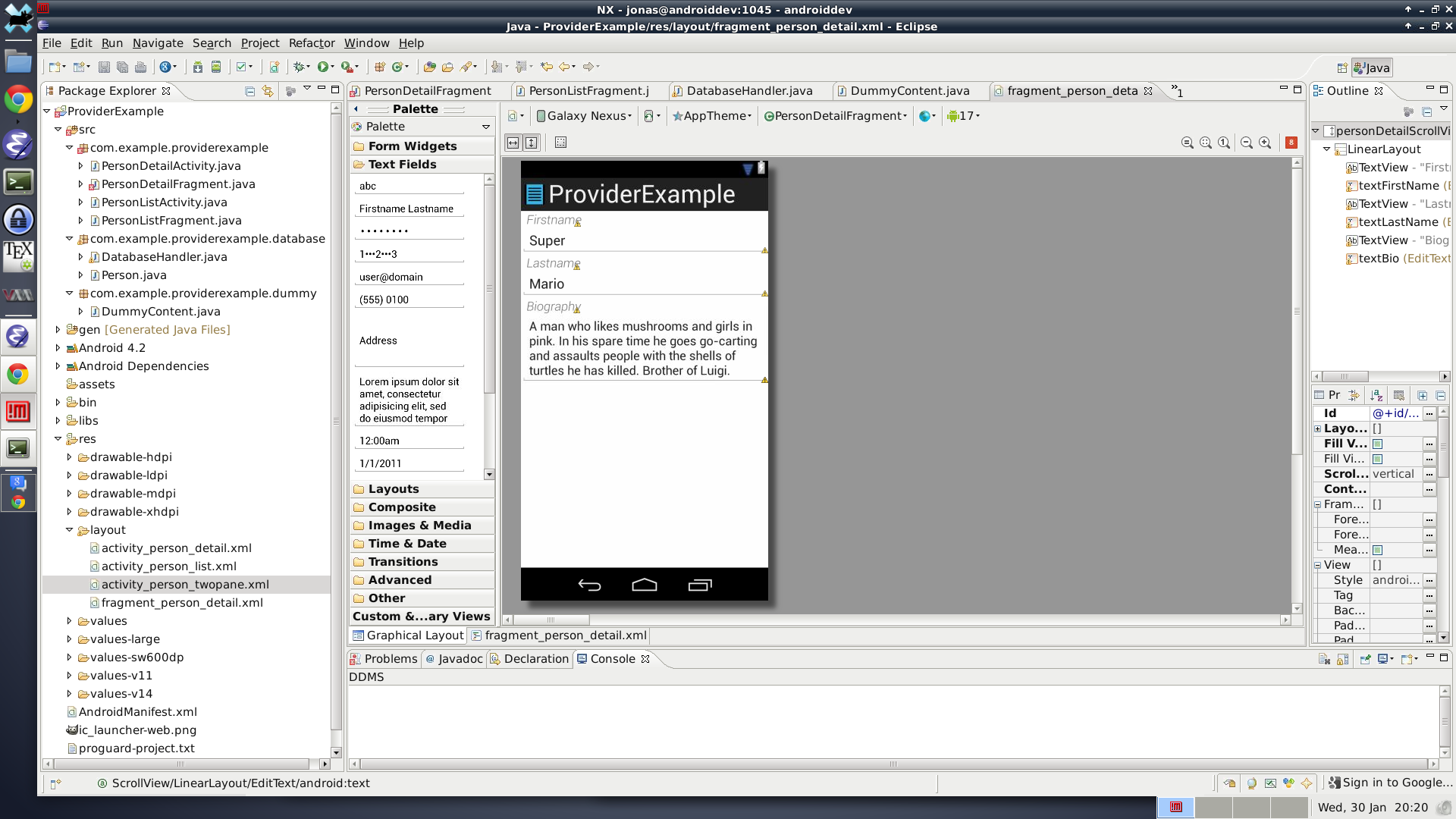This screenshot has height=819, width=1456.
Task: Click the Run (green play) toolbar icon
Action: [323, 67]
